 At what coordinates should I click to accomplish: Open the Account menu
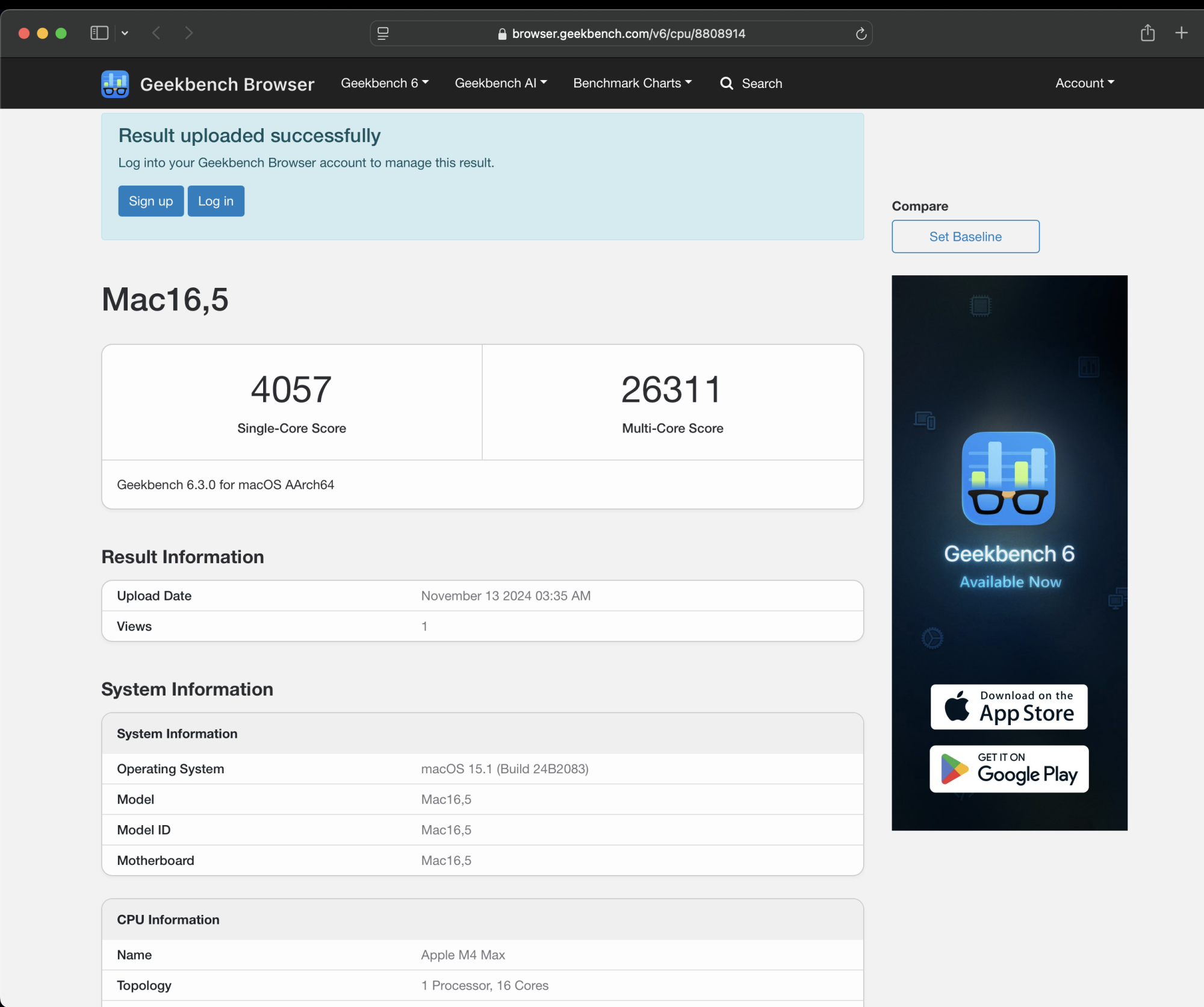click(x=1084, y=83)
